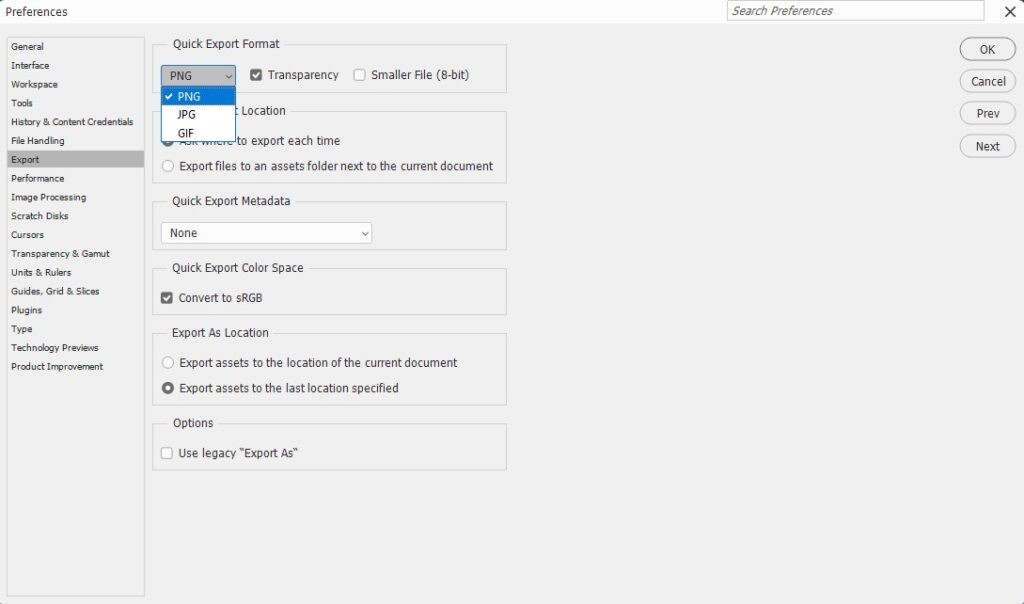Image resolution: width=1024 pixels, height=604 pixels.
Task: Open the Transparency & Gamut section
Action: (61, 253)
